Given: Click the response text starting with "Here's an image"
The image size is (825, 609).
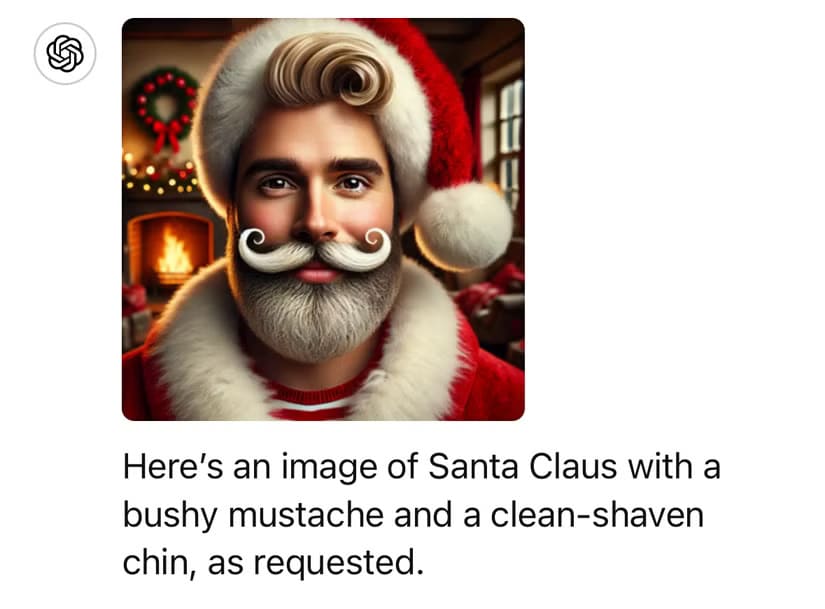Looking at the screenshot, I should click(x=421, y=514).
